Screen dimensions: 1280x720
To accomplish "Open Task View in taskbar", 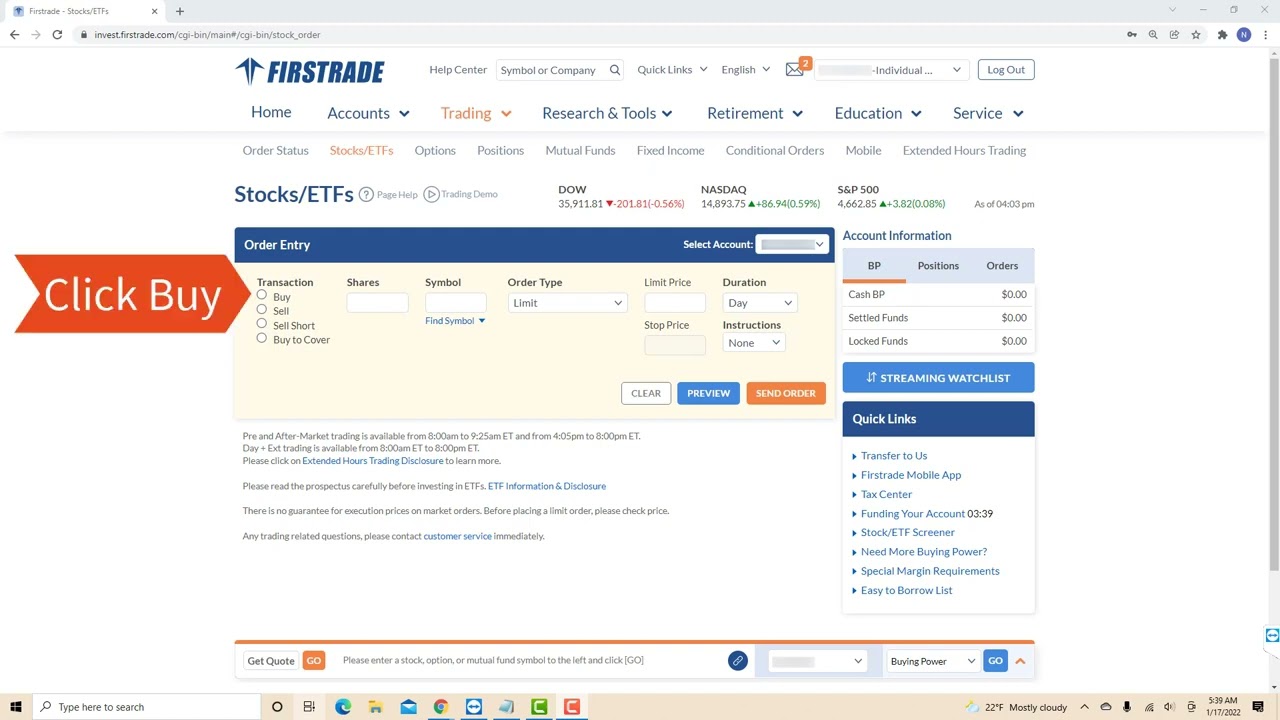I will click(x=309, y=707).
